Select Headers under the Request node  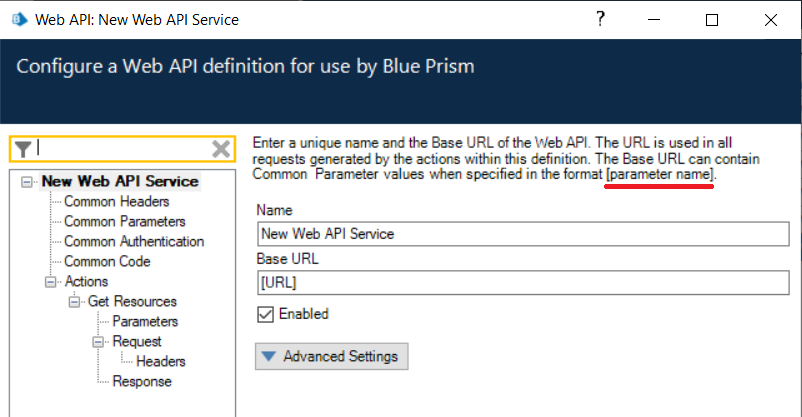point(160,362)
